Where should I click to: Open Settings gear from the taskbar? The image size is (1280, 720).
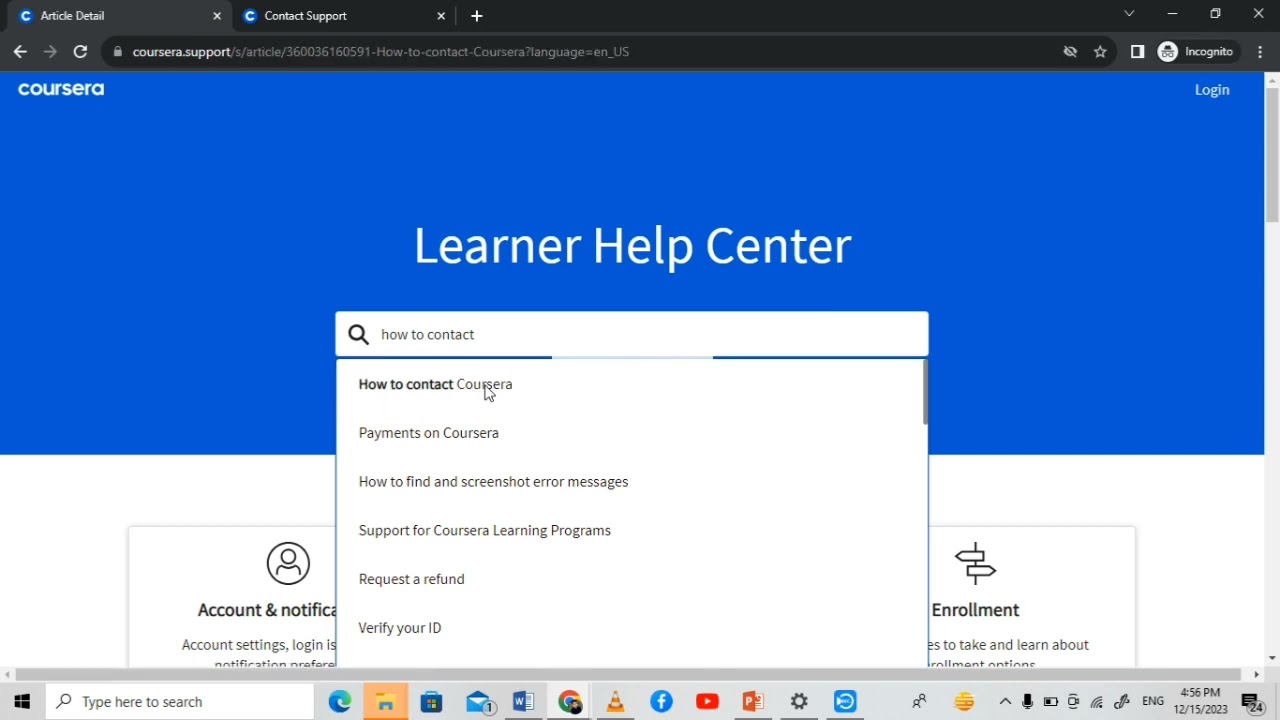(x=799, y=702)
